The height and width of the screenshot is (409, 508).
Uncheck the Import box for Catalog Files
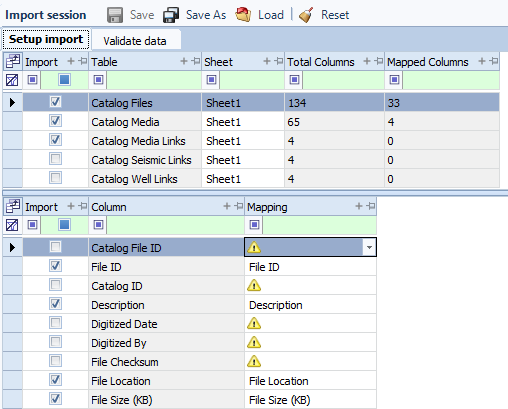pyautogui.click(x=55, y=102)
